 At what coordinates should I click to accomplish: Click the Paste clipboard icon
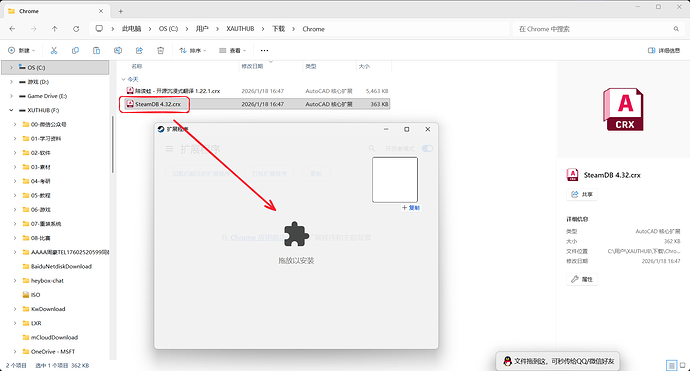click(96, 51)
